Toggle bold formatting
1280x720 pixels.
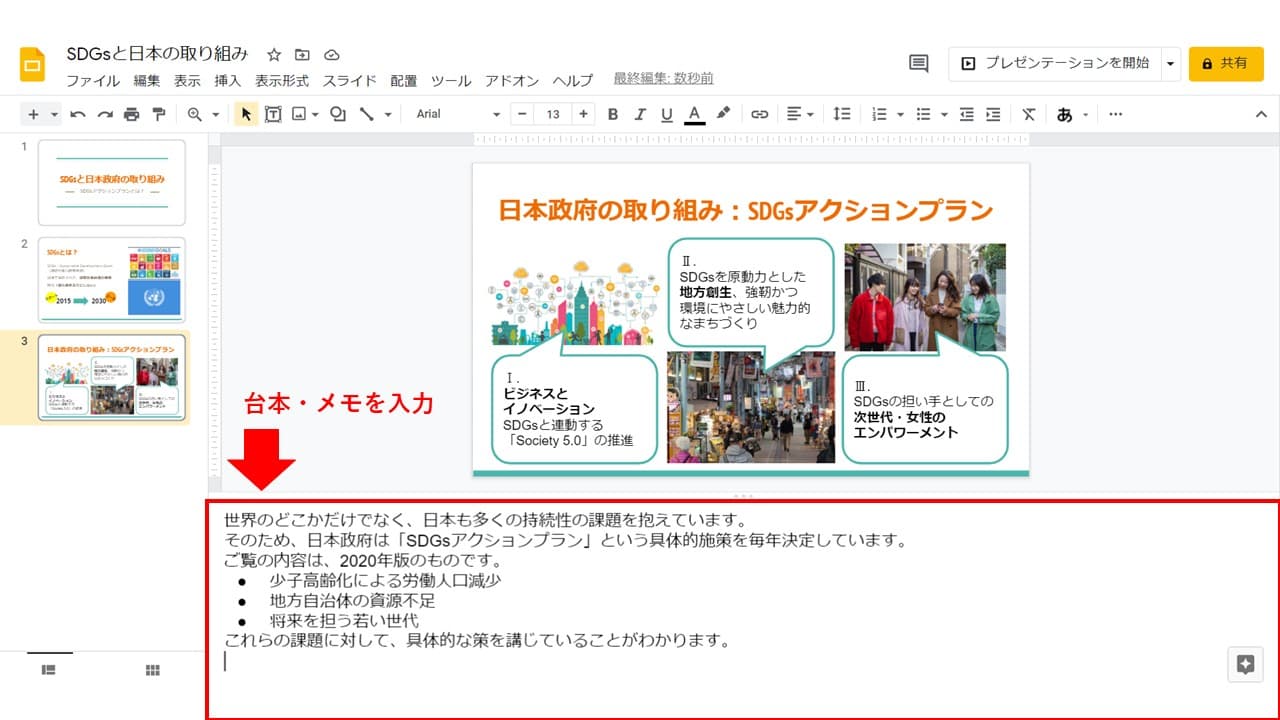pyautogui.click(x=613, y=114)
